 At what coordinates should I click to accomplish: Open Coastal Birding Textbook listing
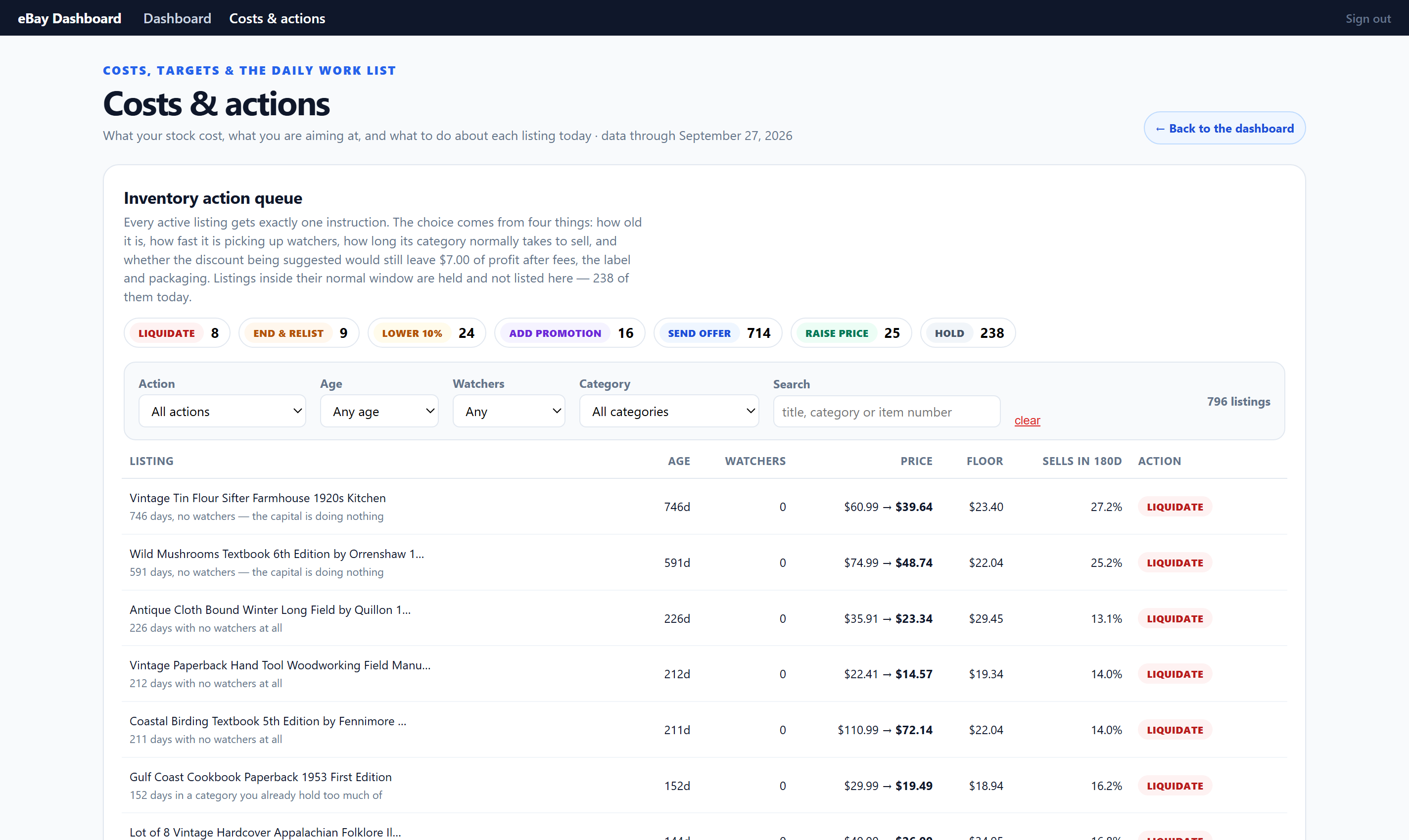(x=268, y=721)
